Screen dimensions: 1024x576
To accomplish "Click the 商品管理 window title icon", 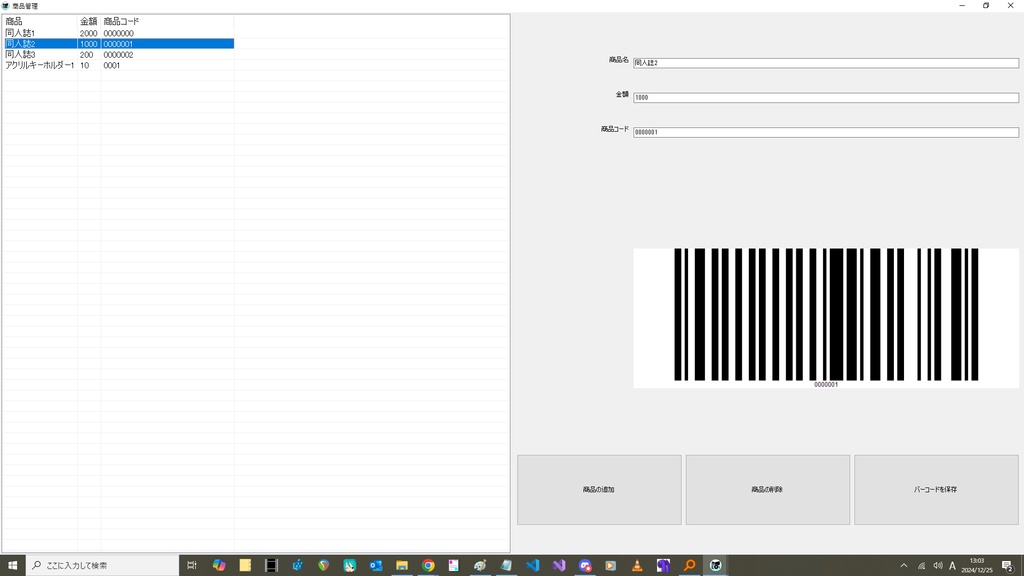I will [x=6, y=6].
